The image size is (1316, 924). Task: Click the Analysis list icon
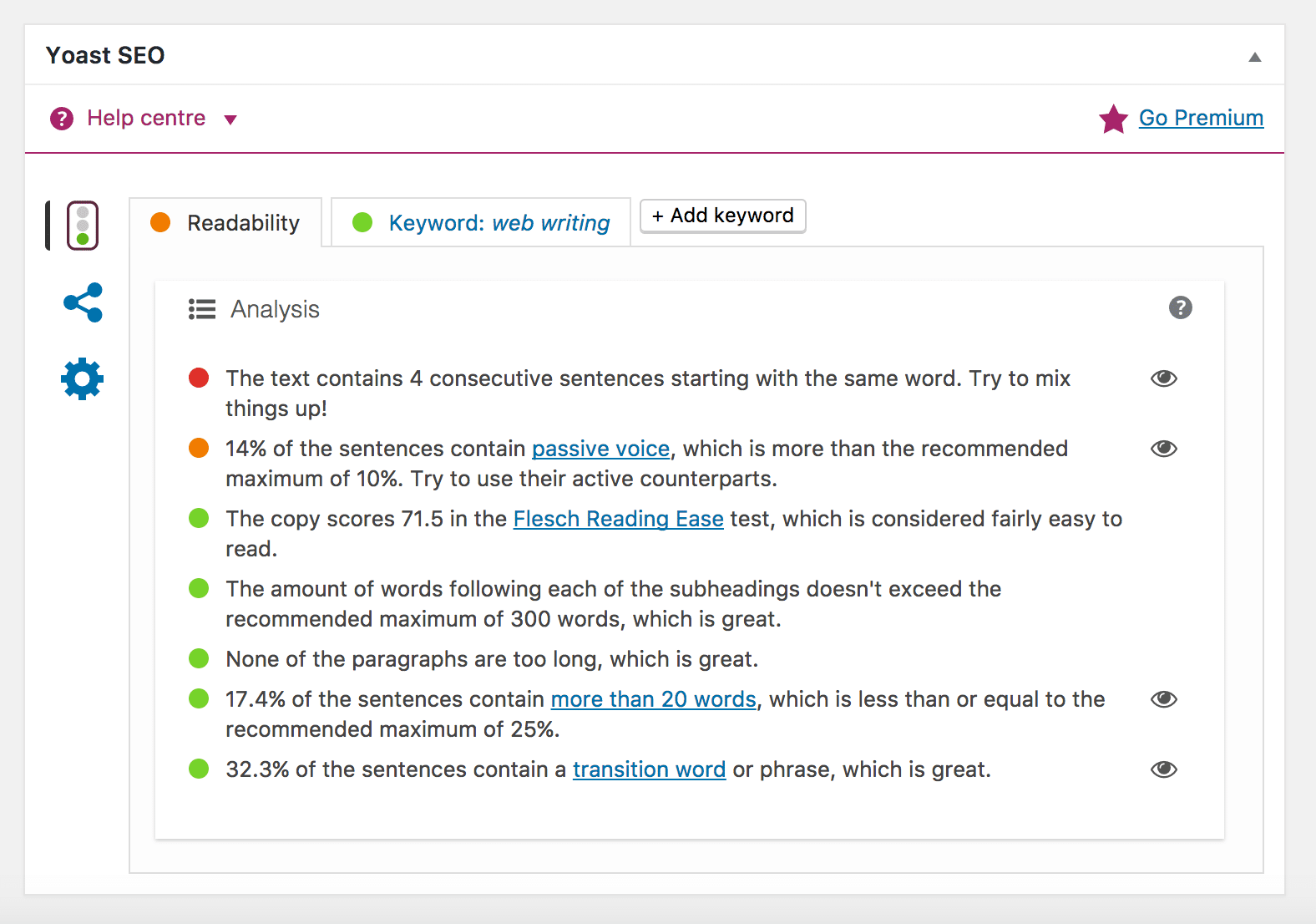pyautogui.click(x=202, y=309)
